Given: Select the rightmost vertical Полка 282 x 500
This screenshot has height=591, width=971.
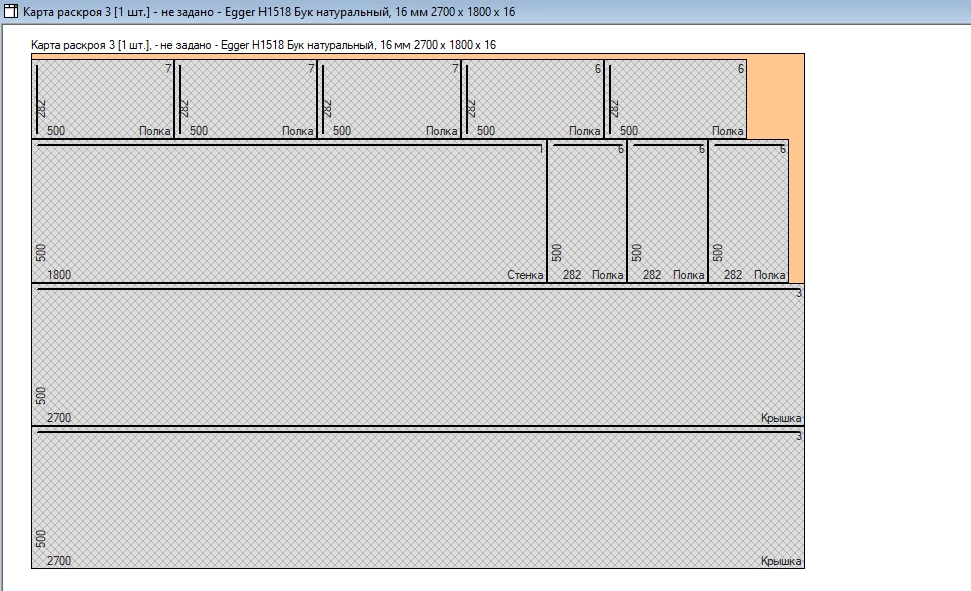Looking at the screenshot, I should (x=749, y=211).
